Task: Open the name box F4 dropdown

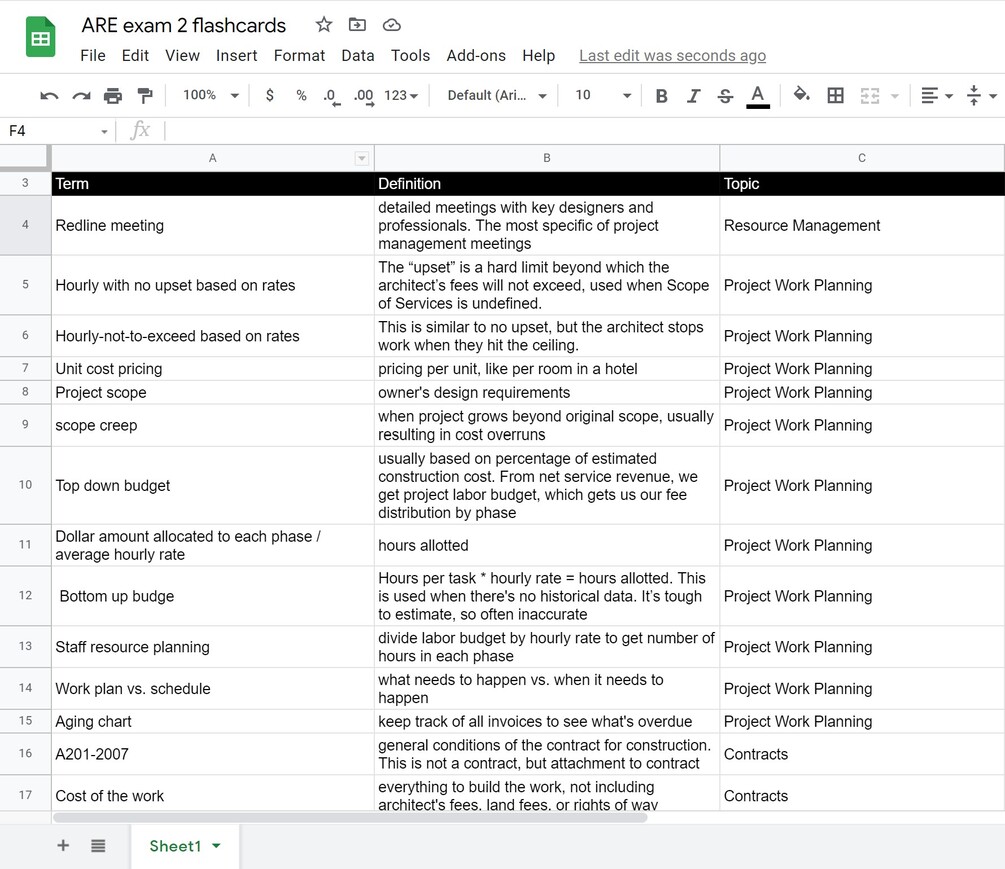Action: click(x=104, y=131)
